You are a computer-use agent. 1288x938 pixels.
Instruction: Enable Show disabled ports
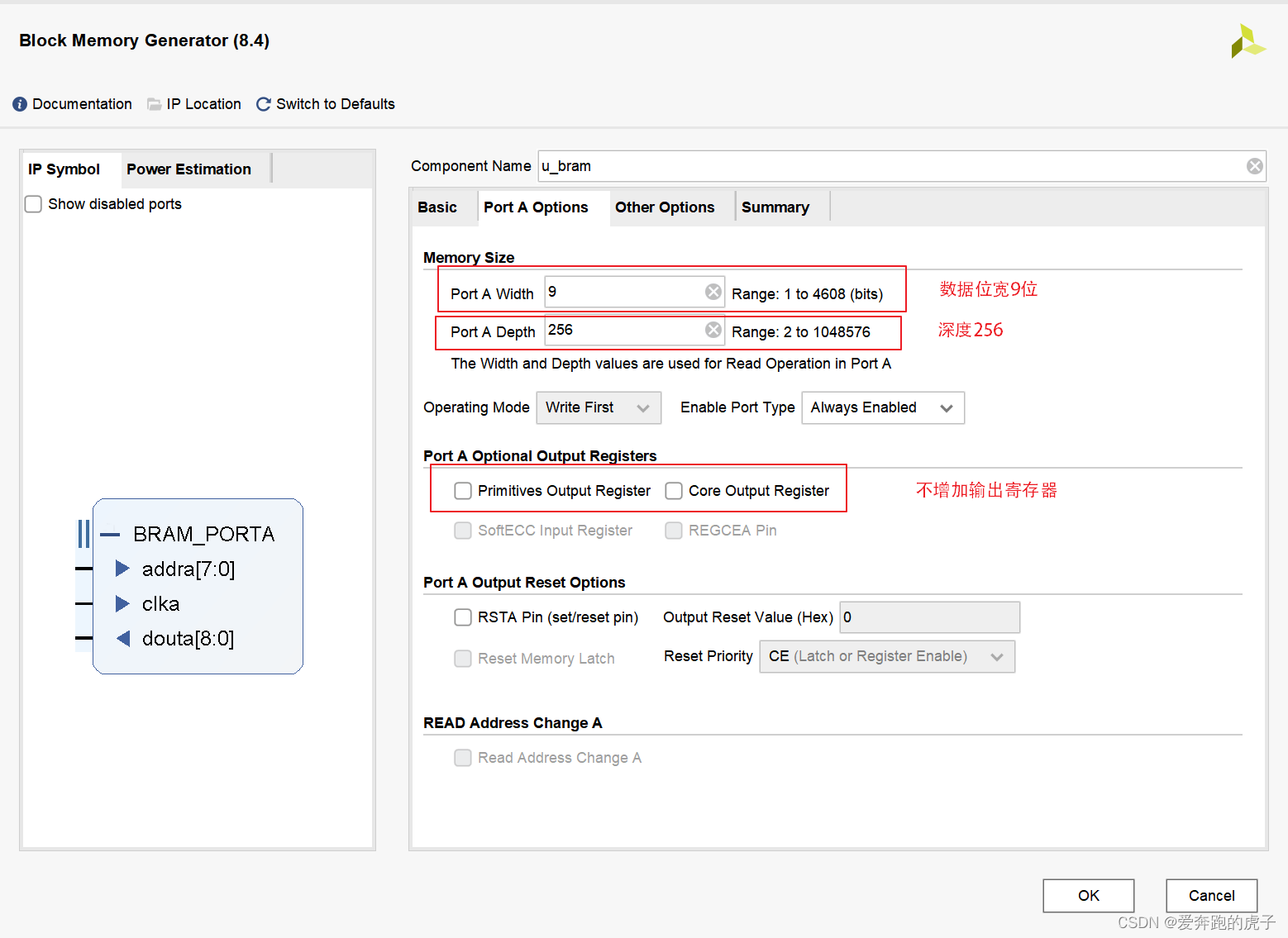33,203
